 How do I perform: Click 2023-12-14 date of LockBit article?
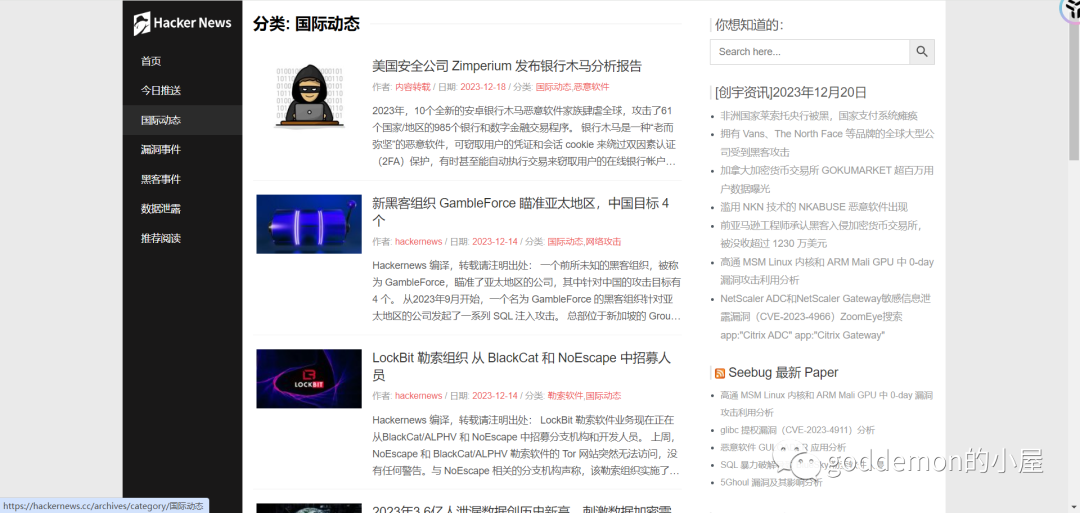pos(495,396)
